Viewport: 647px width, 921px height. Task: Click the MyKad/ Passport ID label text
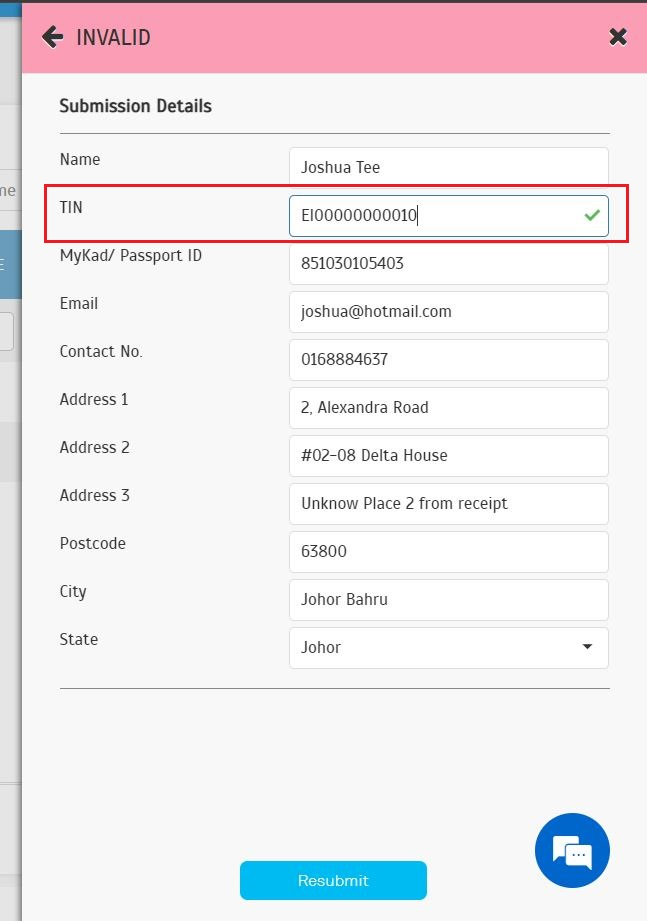click(130, 256)
